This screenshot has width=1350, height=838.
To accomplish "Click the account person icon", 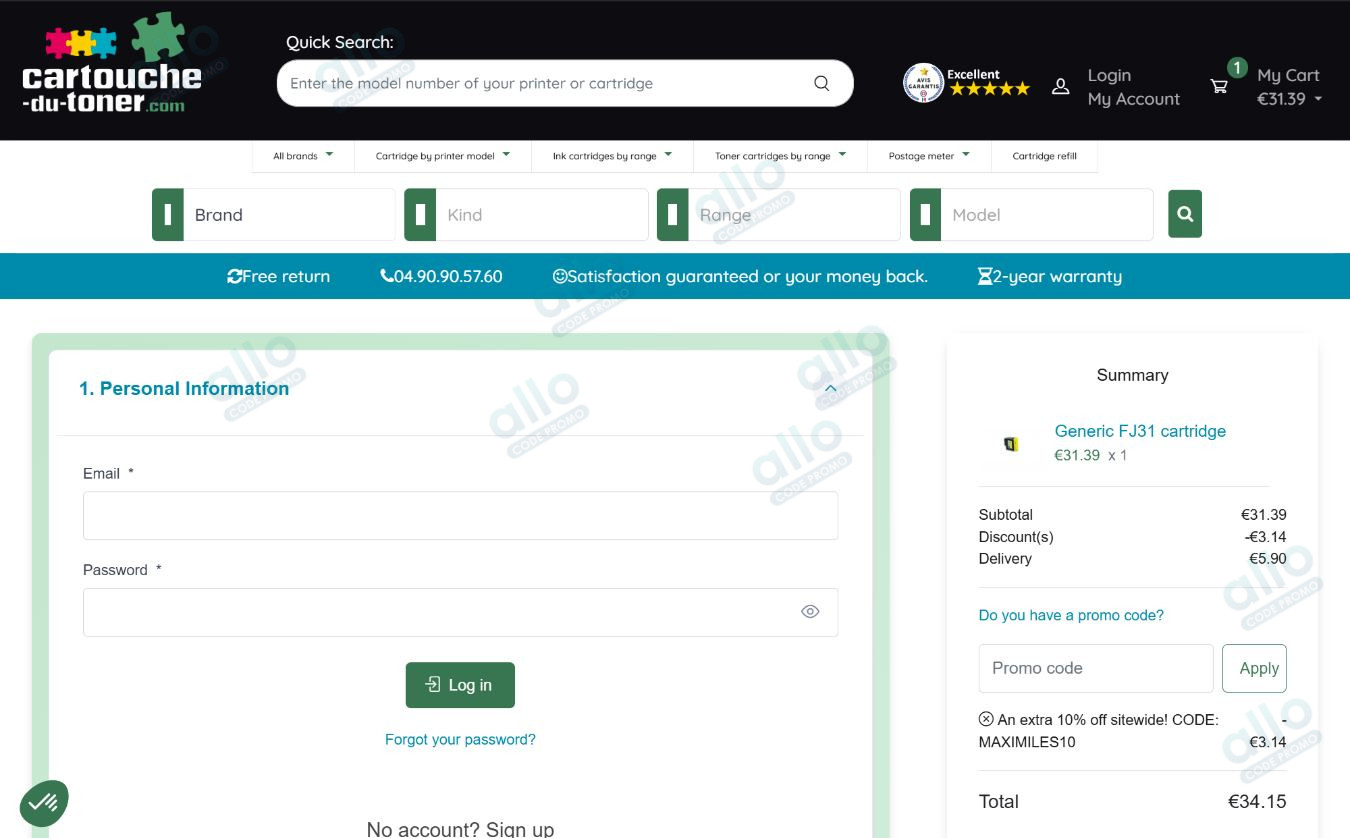I will [x=1060, y=86].
